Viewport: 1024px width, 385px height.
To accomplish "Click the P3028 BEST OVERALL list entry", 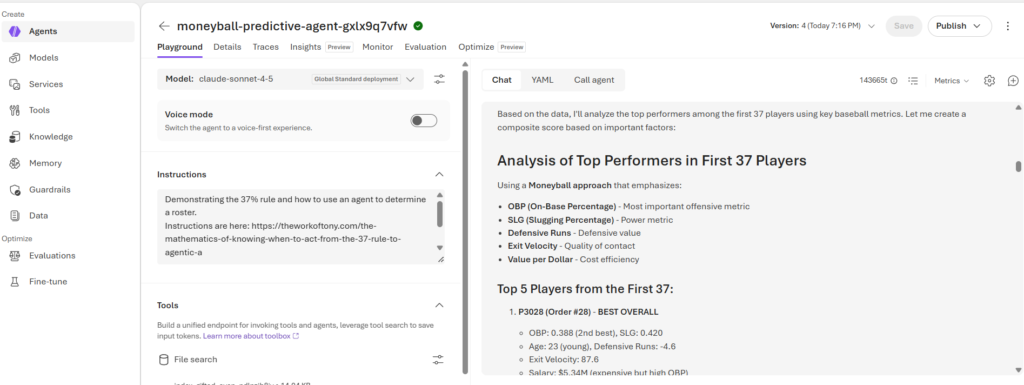I will [x=588, y=312].
